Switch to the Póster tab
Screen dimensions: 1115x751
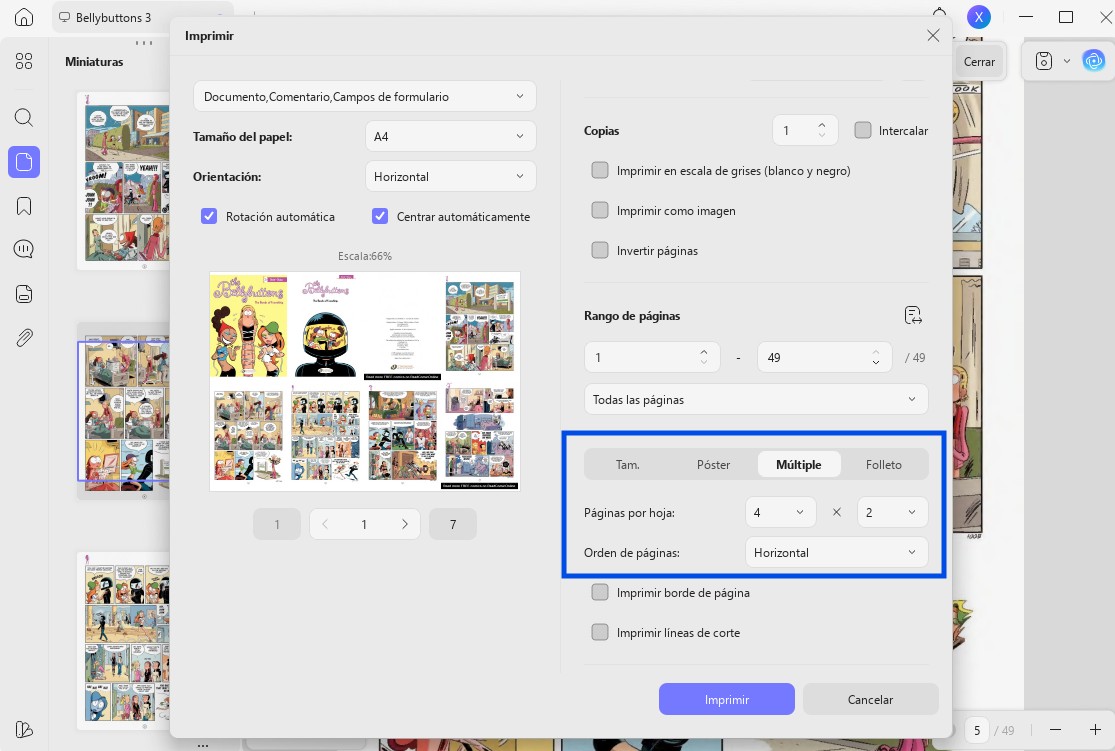(x=713, y=464)
